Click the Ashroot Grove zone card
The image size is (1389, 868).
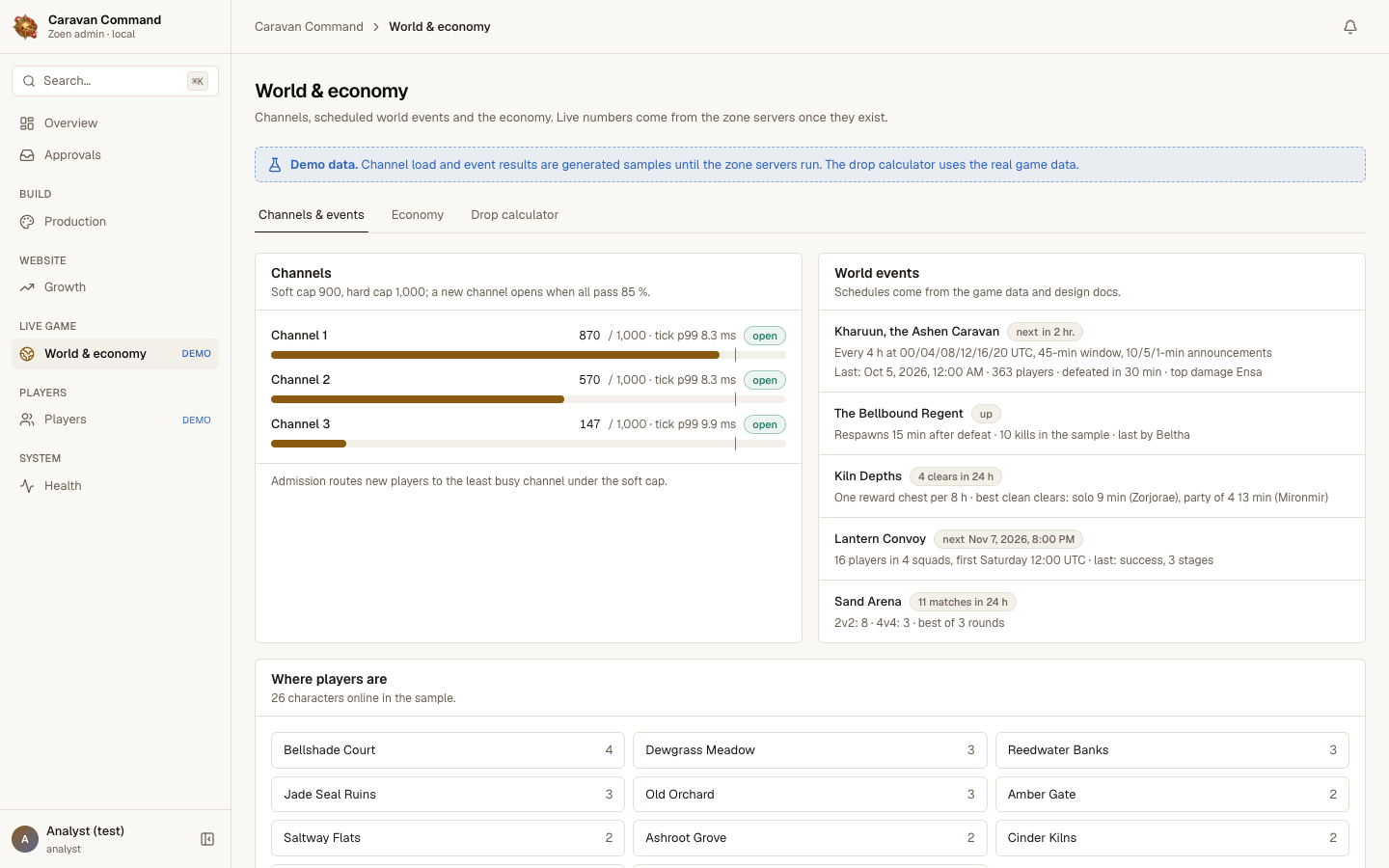click(x=810, y=838)
